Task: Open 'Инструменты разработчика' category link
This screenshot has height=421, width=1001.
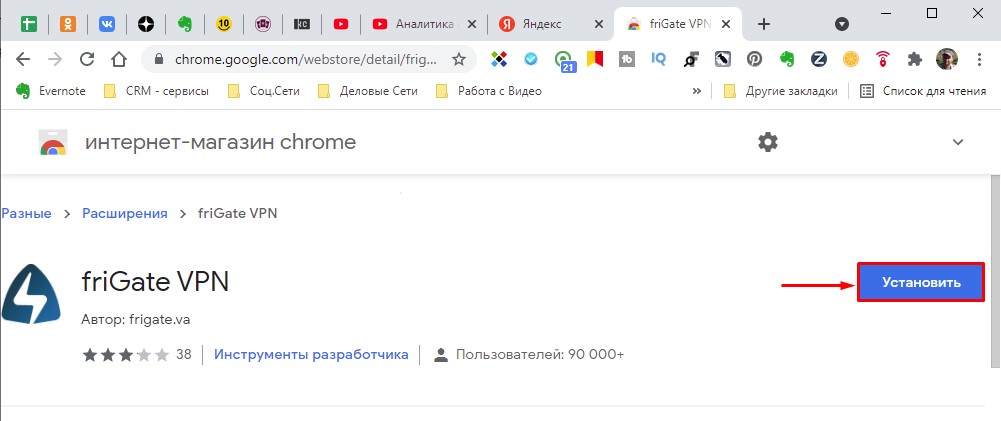Action: [311, 355]
